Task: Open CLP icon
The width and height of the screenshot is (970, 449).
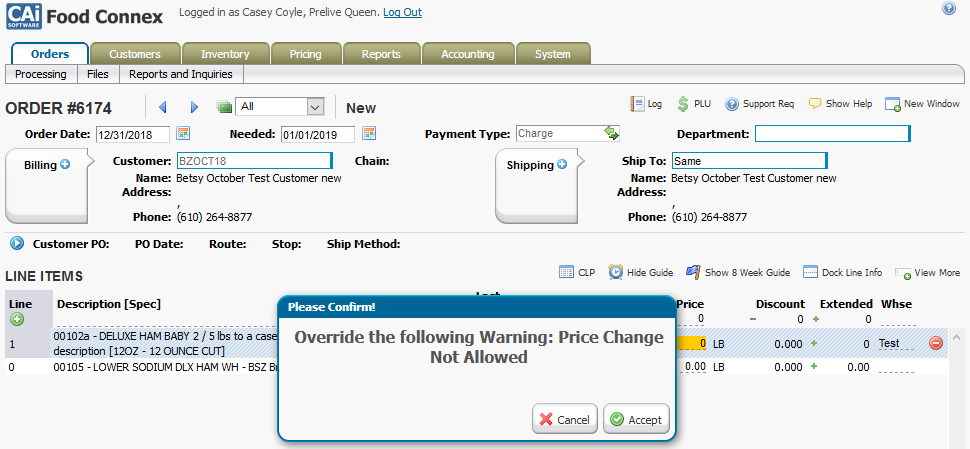Action: click(x=577, y=272)
